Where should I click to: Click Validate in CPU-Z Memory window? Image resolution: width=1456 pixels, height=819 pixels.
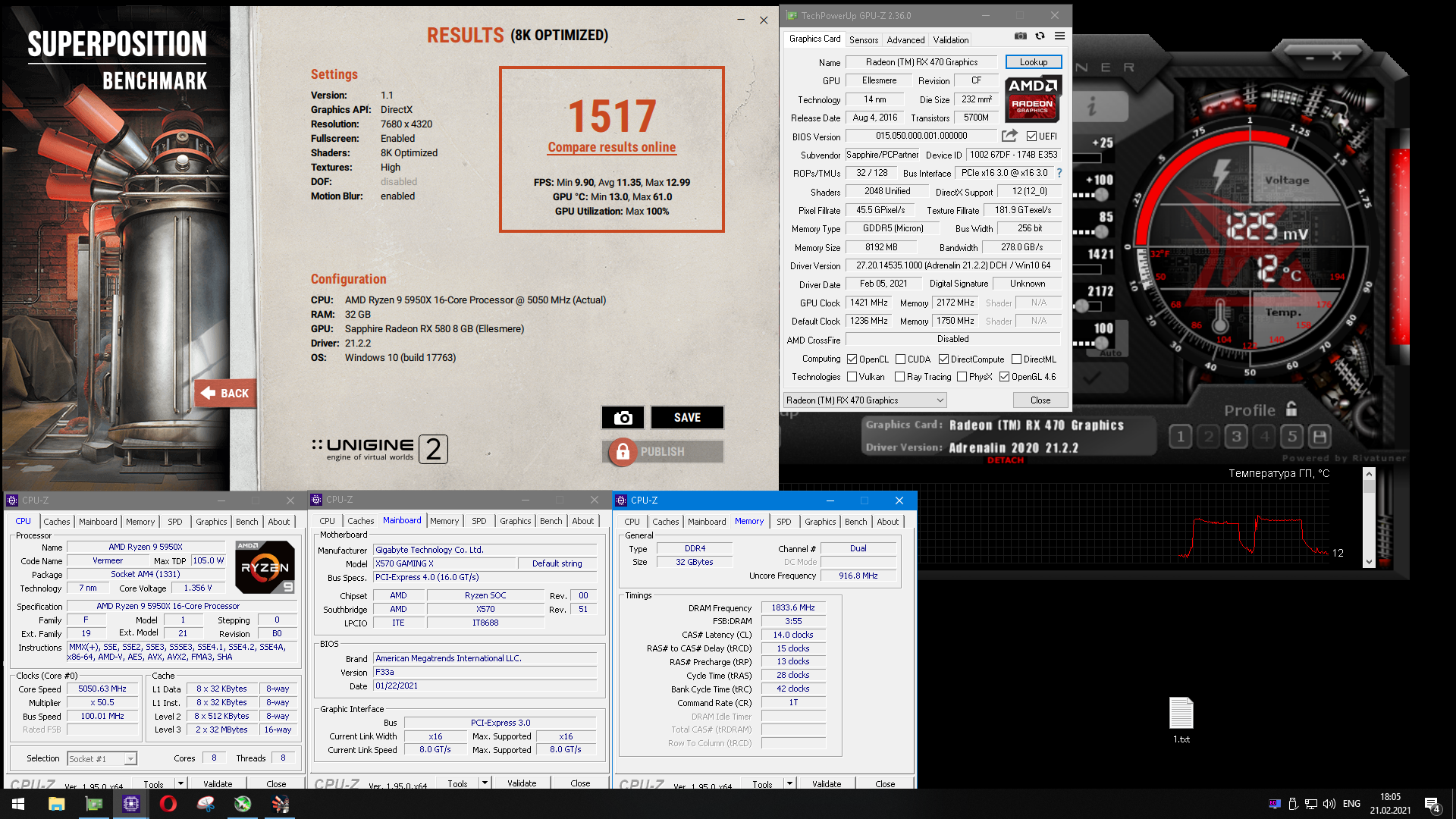click(x=827, y=783)
